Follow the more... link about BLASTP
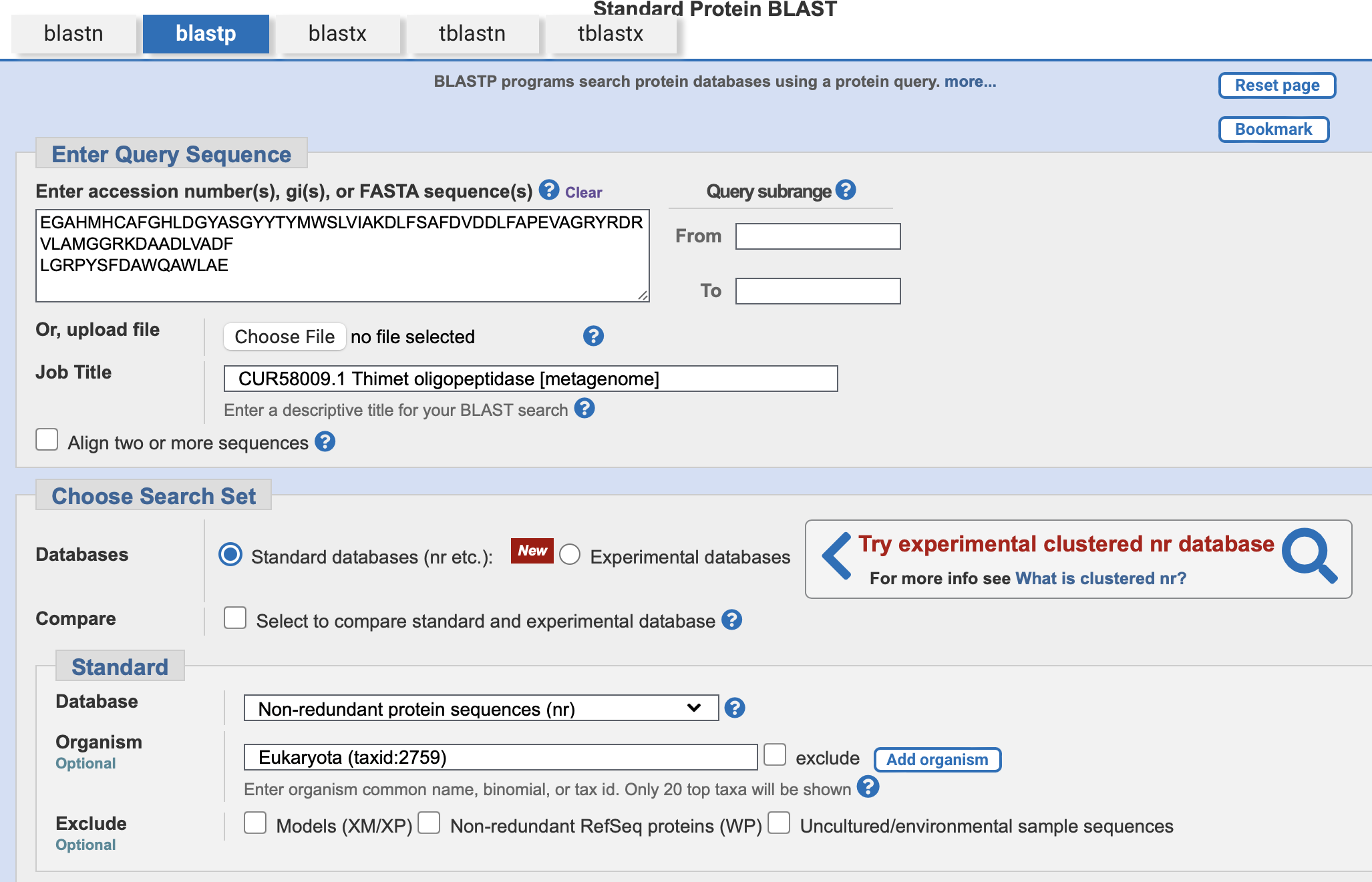 point(970,81)
